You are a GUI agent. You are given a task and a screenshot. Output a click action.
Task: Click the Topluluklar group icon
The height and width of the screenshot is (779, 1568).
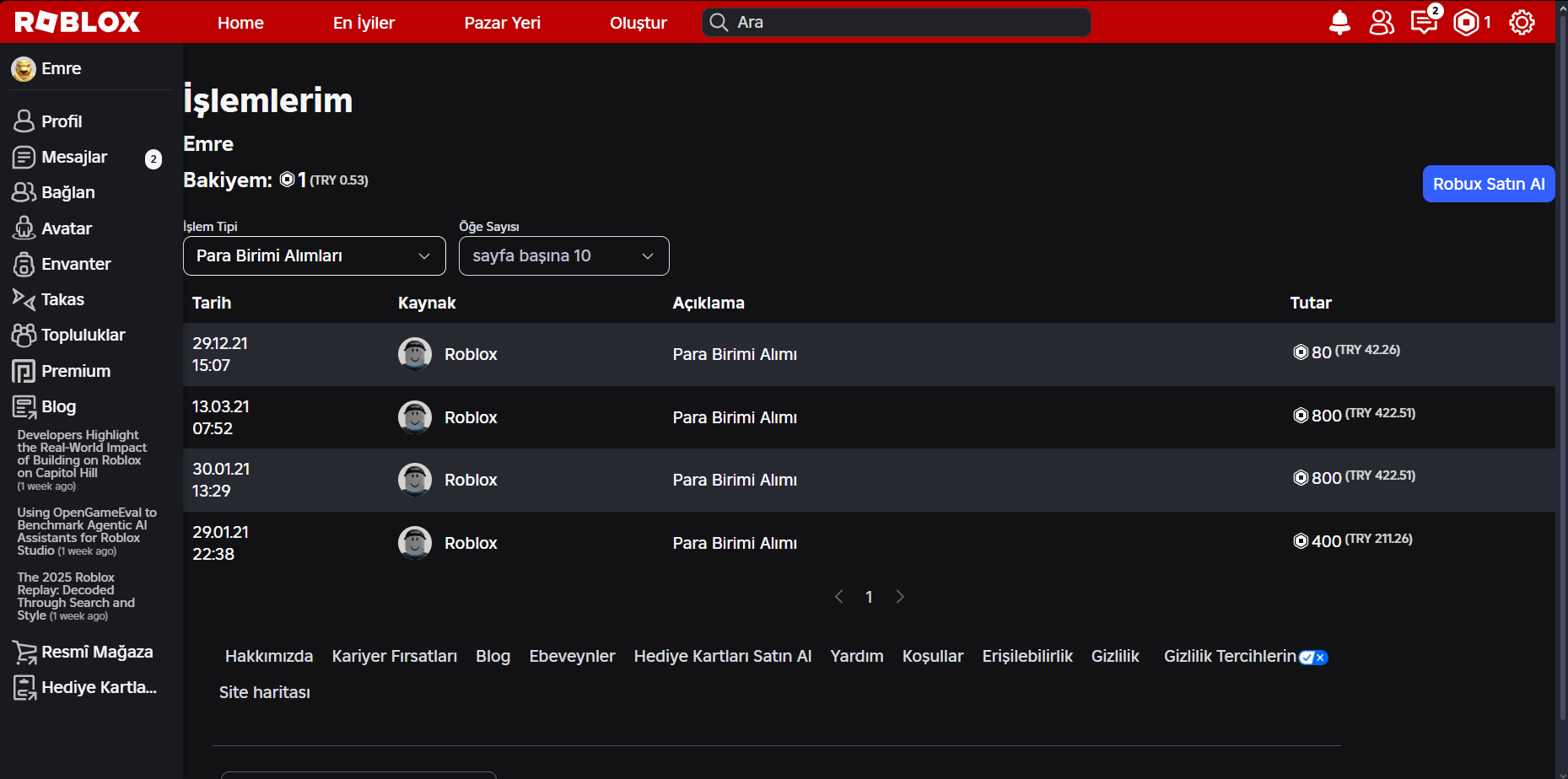[x=24, y=336]
